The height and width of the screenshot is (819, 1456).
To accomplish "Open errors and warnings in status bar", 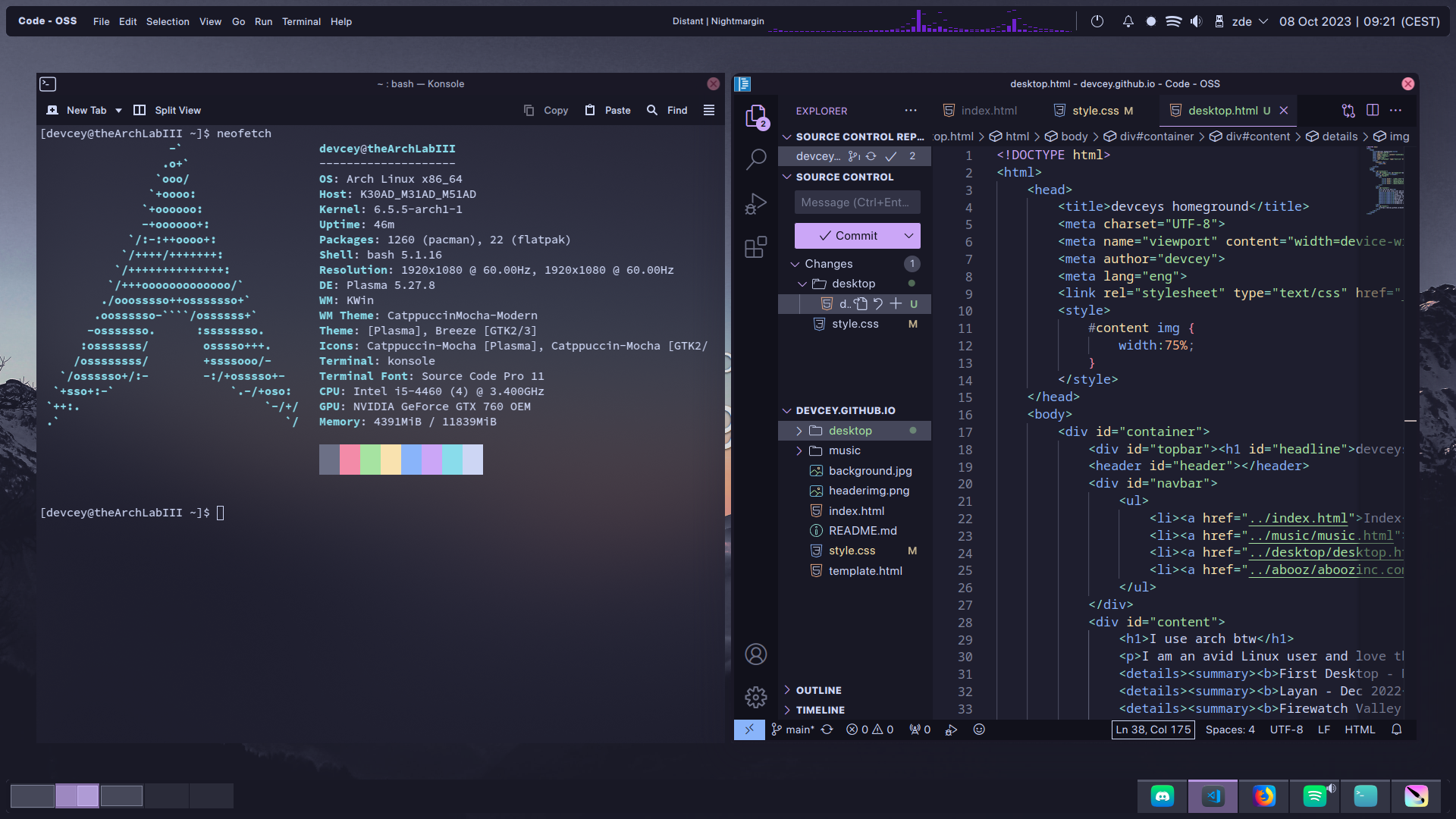I will [x=870, y=730].
